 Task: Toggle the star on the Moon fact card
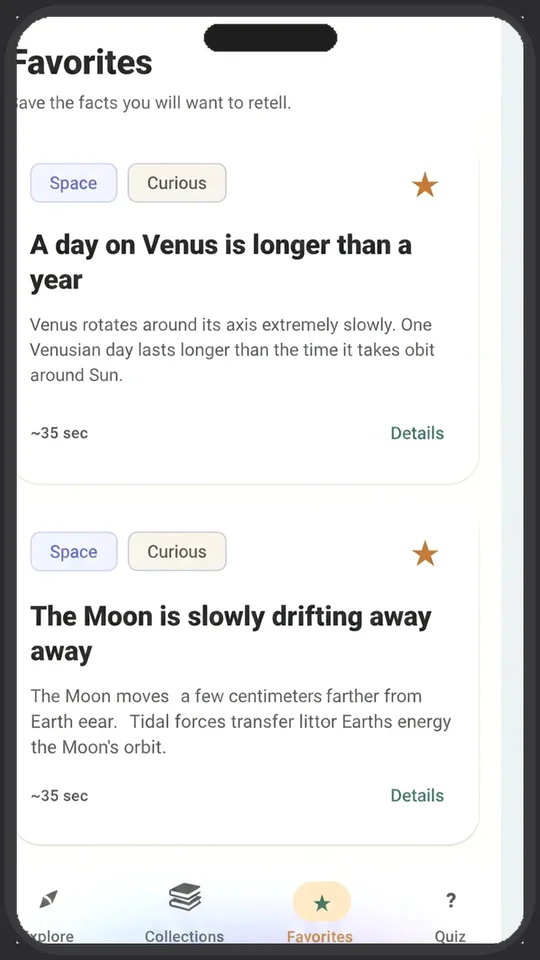[425, 553]
